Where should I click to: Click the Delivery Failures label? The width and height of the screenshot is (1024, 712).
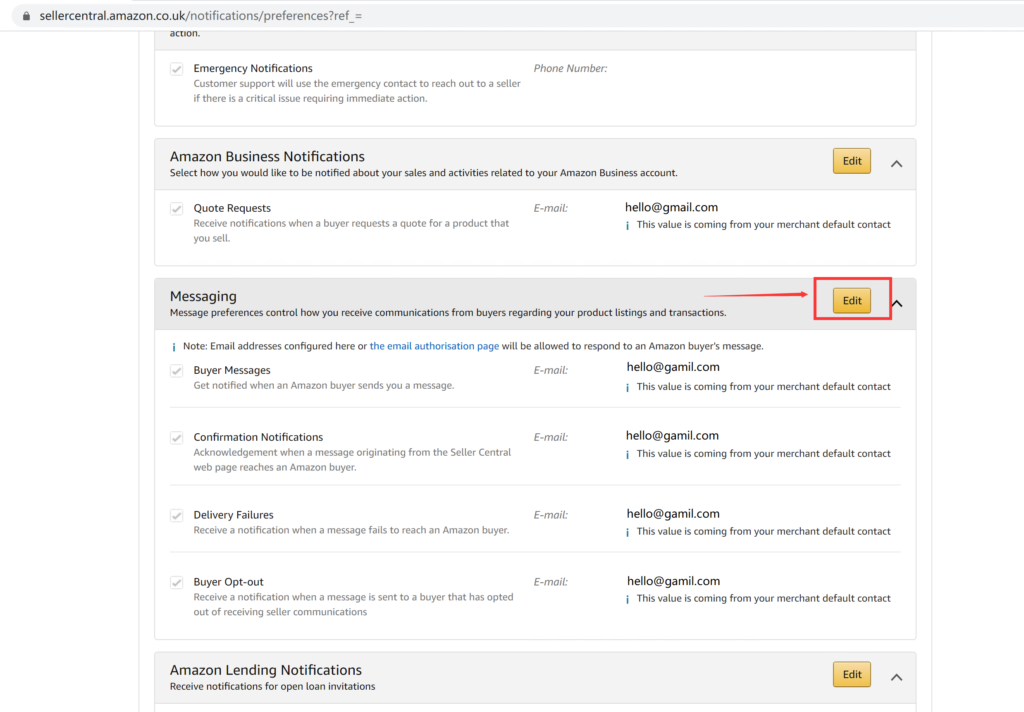[x=233, y=515]
